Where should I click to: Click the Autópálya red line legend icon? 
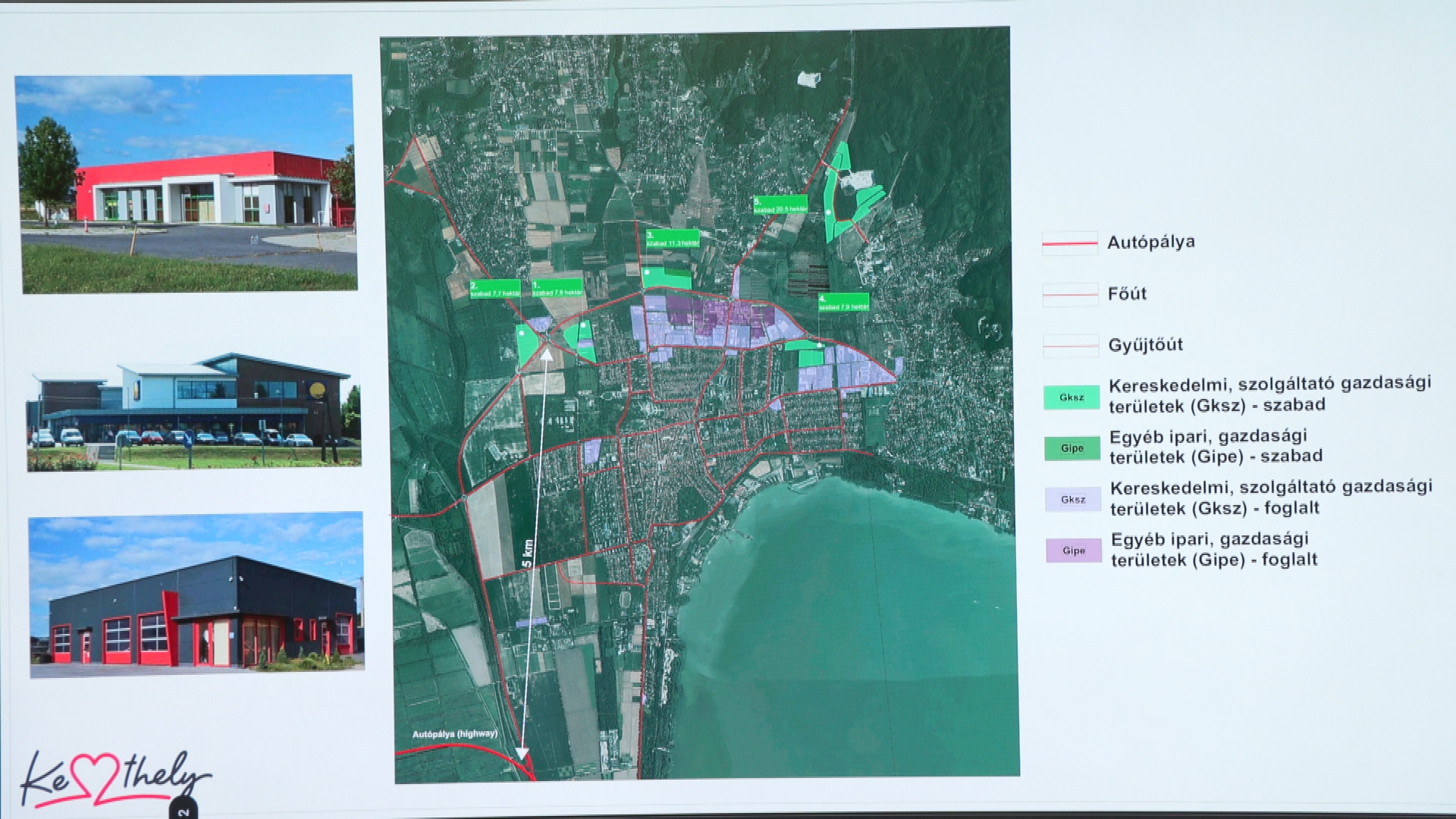[x=1069, y=243]
